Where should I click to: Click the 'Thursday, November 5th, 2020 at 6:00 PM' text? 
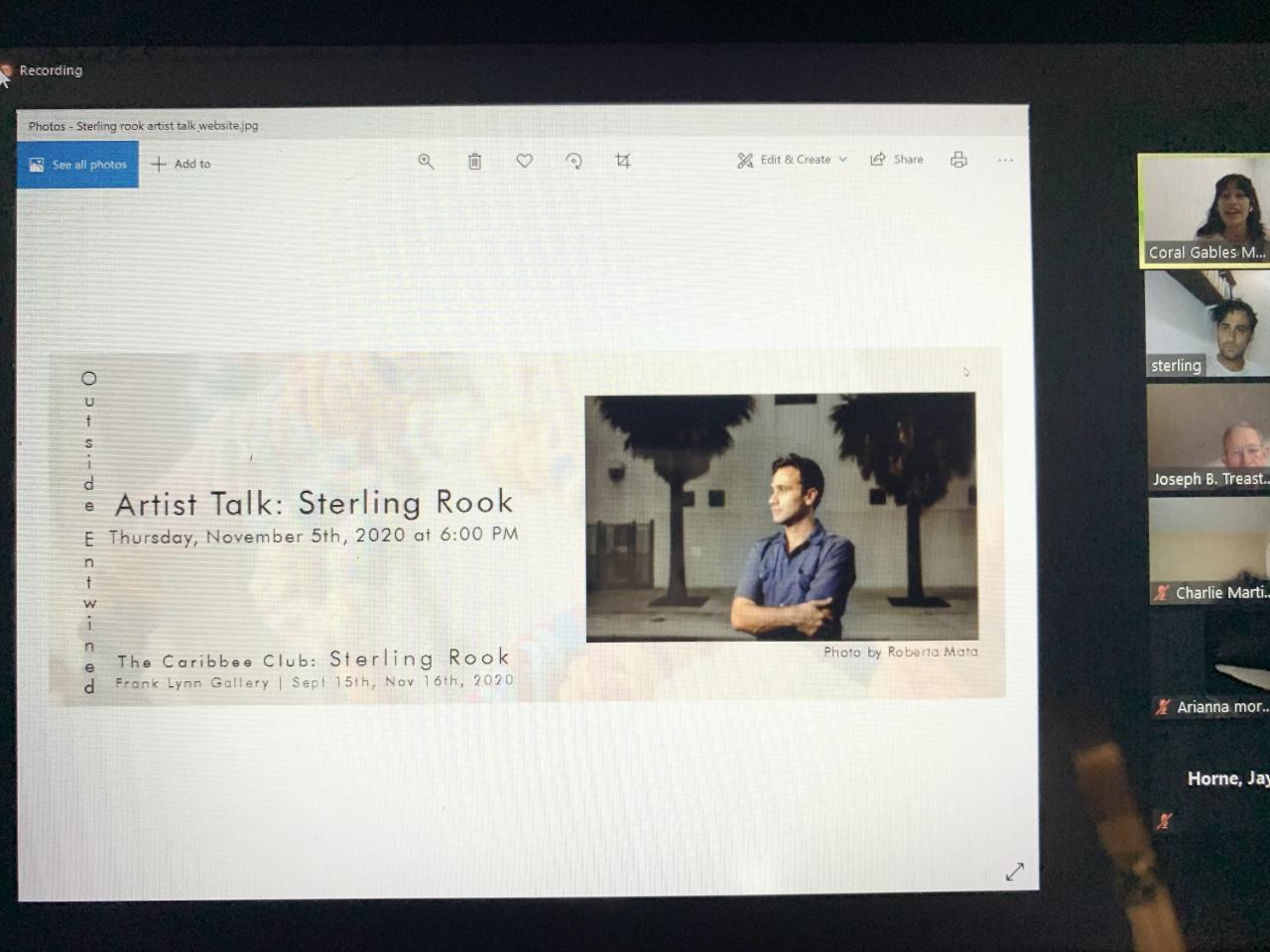pyautogui.click(x=314, y=535)
